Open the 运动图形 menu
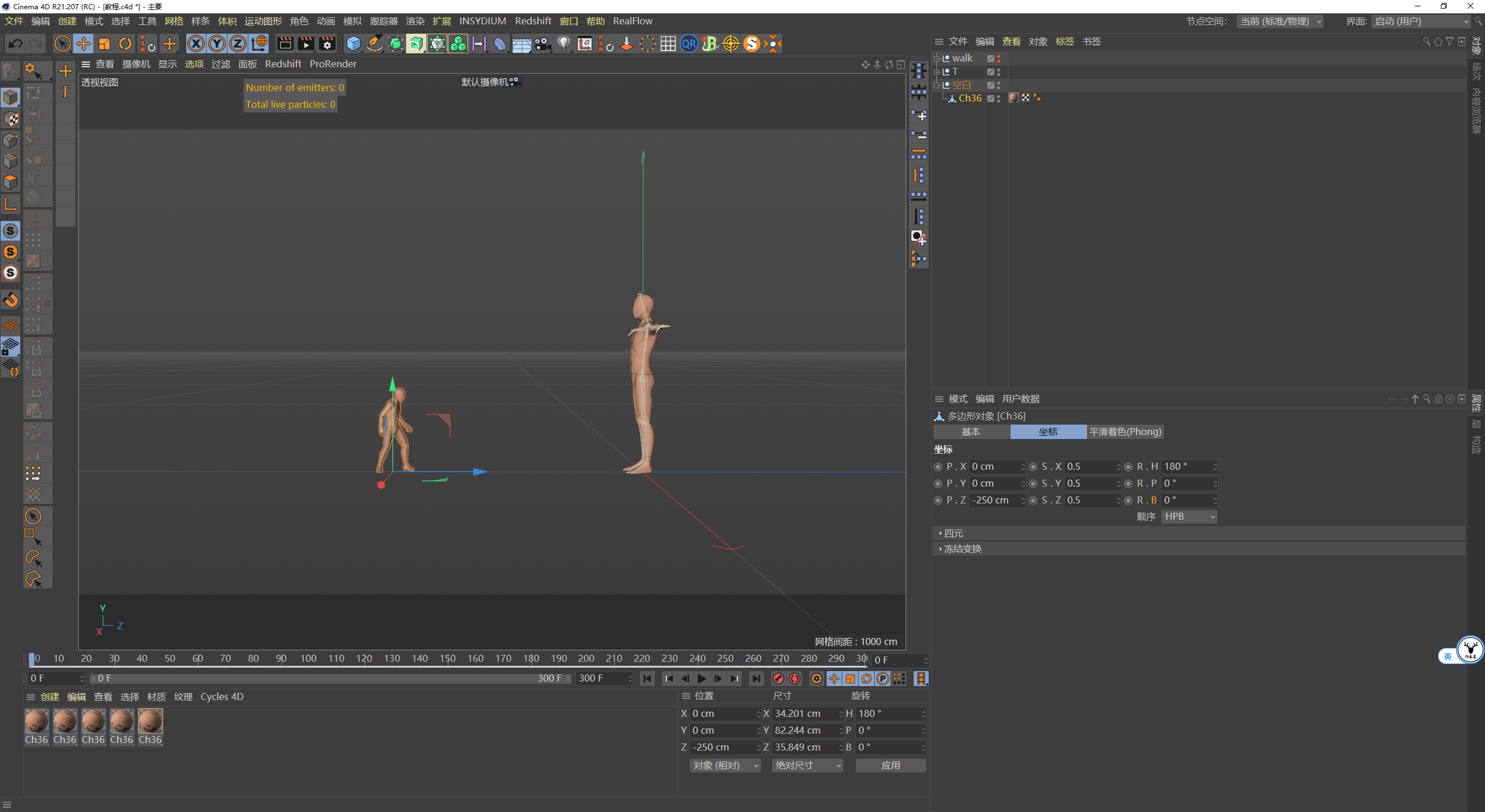Image resolution: width=1485 pixels, height=812 pixels. (x=263, y=21)
